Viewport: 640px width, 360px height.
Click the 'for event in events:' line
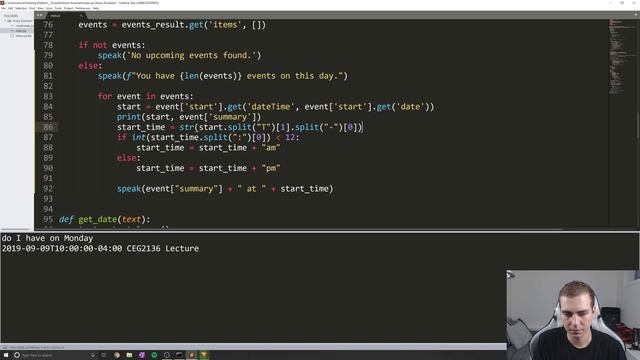(145, 96)
